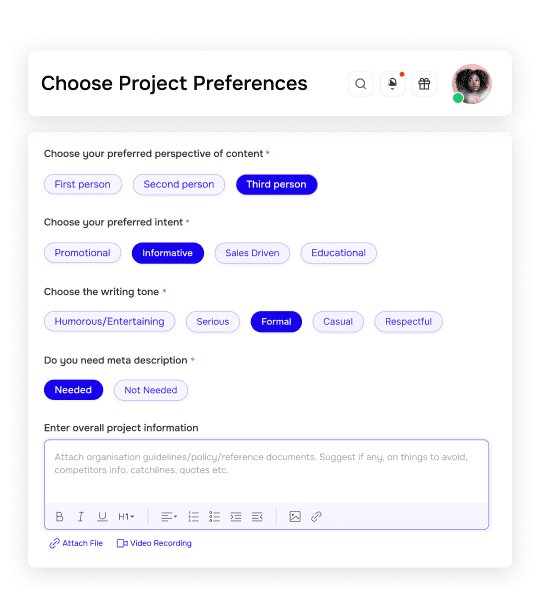Toggle bold formatting in editor
The height and width of the screenshot is (612, 541).
point(59,517)
